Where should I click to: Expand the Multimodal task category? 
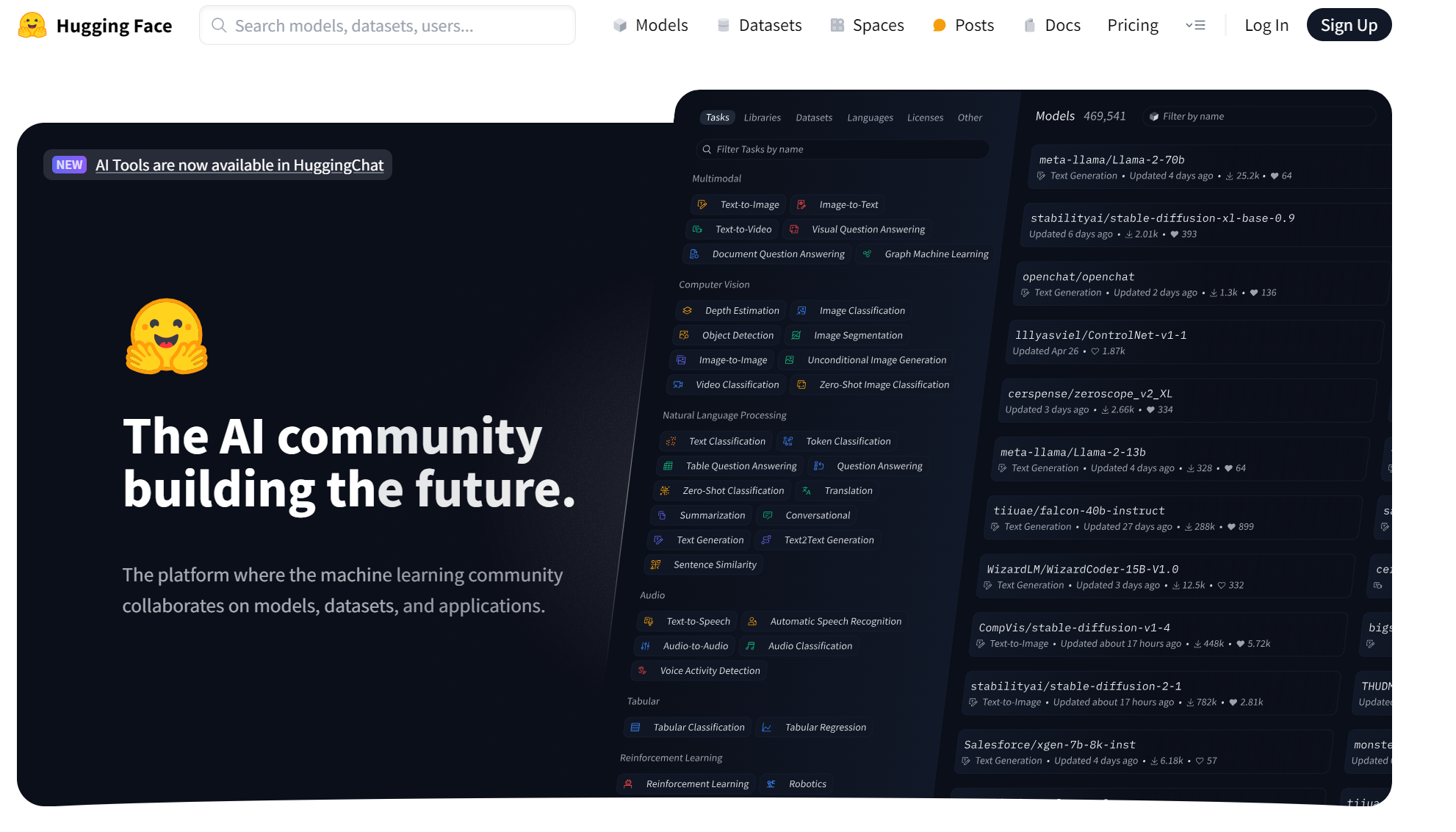coord(716,178)
